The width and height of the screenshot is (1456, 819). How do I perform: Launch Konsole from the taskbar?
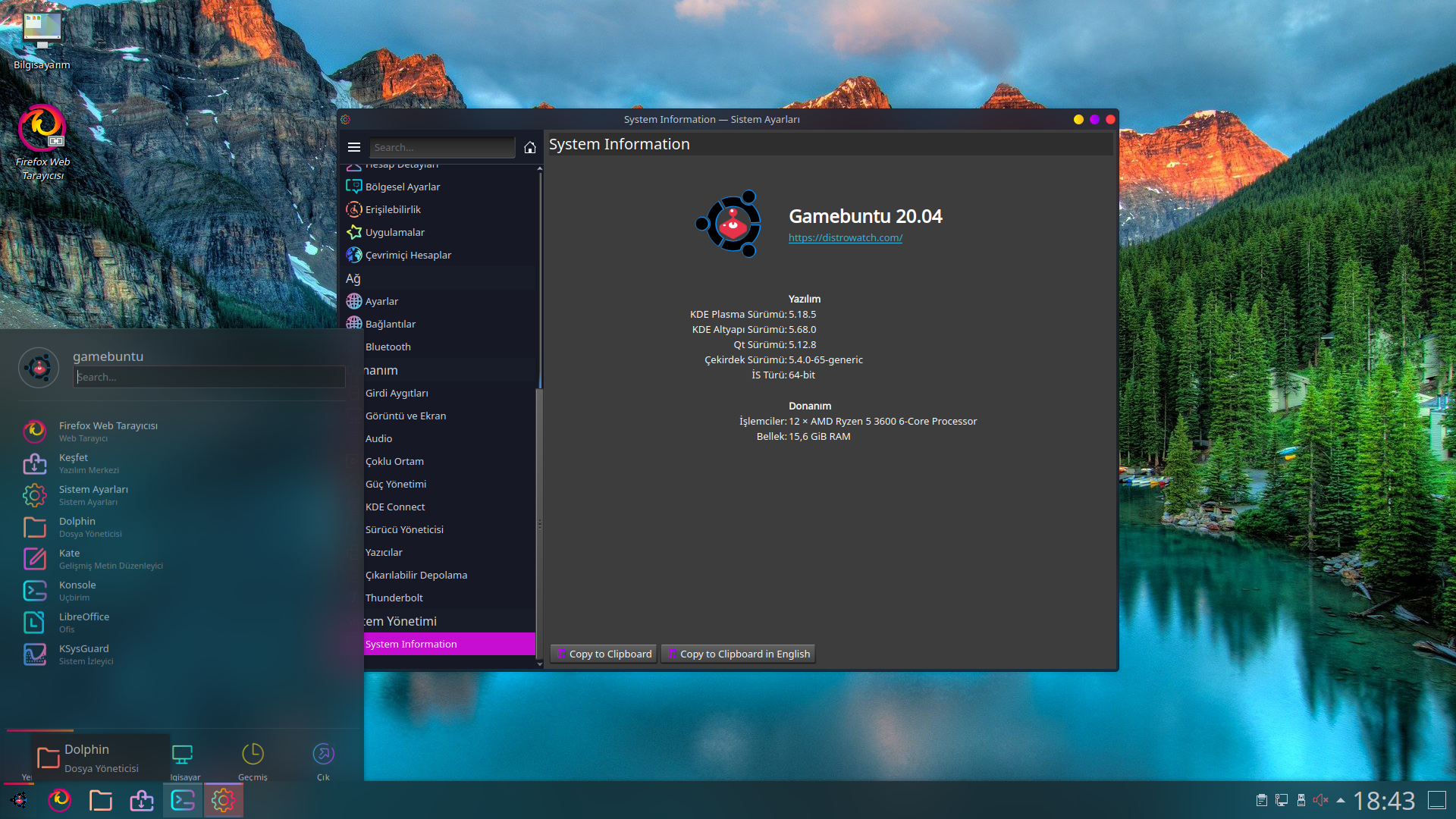click(182, 800)
